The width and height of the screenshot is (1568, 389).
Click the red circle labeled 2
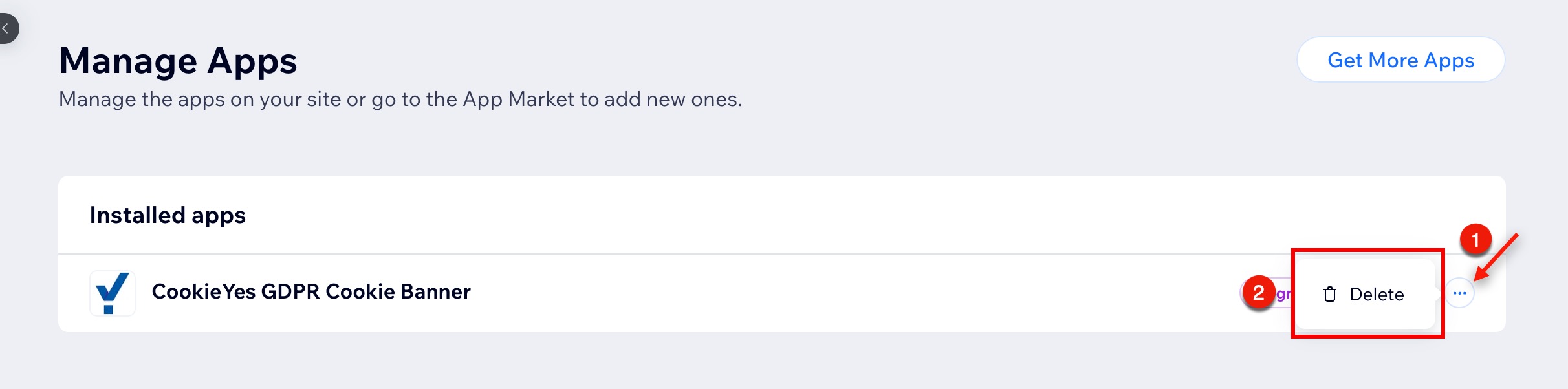tap(1258, 293)
